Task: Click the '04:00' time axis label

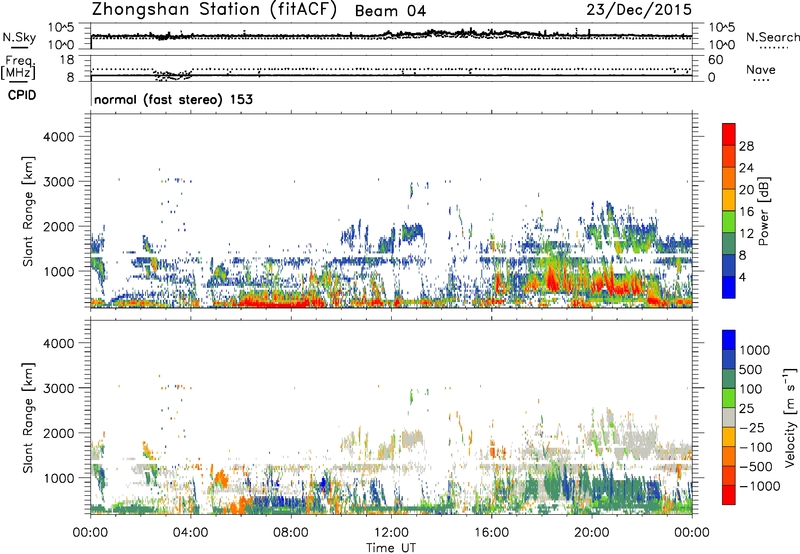Action: point(190,533)
